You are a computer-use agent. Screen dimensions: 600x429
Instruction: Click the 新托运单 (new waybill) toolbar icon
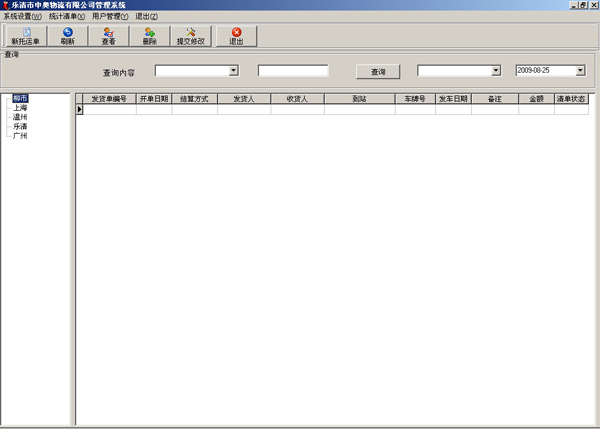tap(25, 33)
